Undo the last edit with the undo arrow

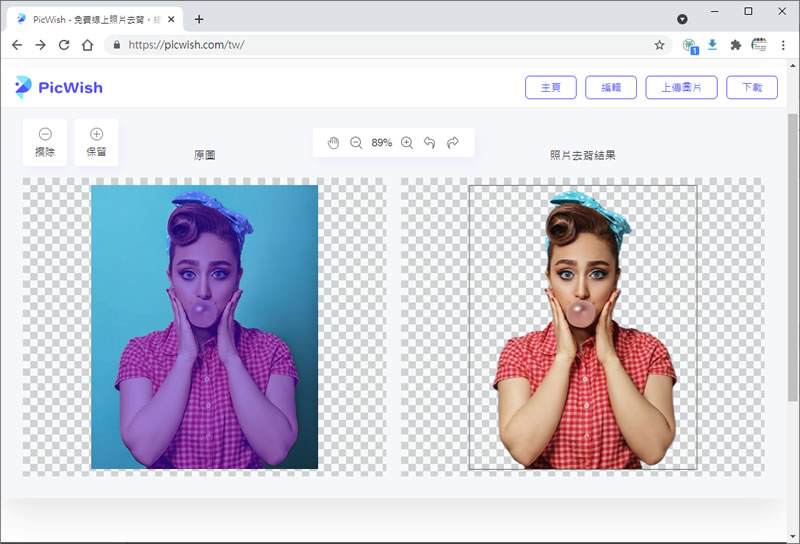pyautogui.click(x=430, y=143)
